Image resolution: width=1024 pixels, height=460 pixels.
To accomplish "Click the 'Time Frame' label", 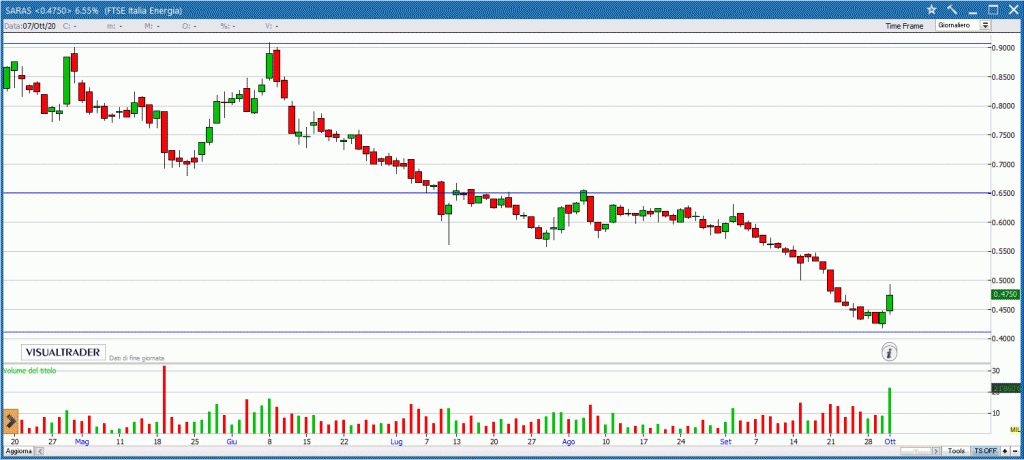I will [904, 26].
